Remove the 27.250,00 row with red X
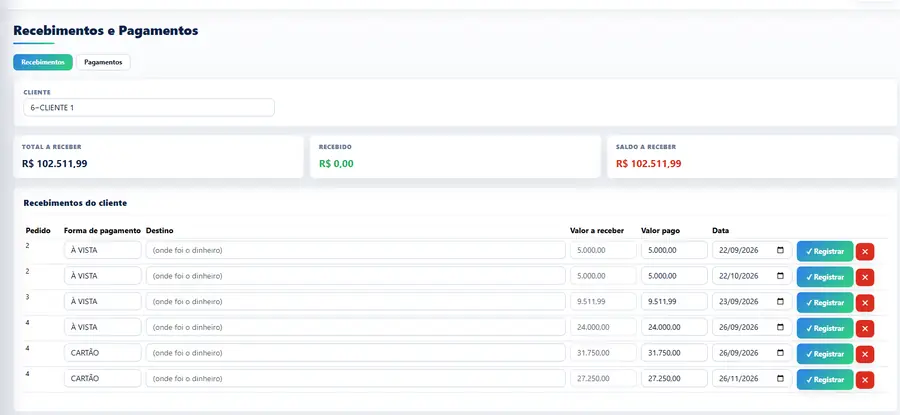 click(x=864, y=380)
